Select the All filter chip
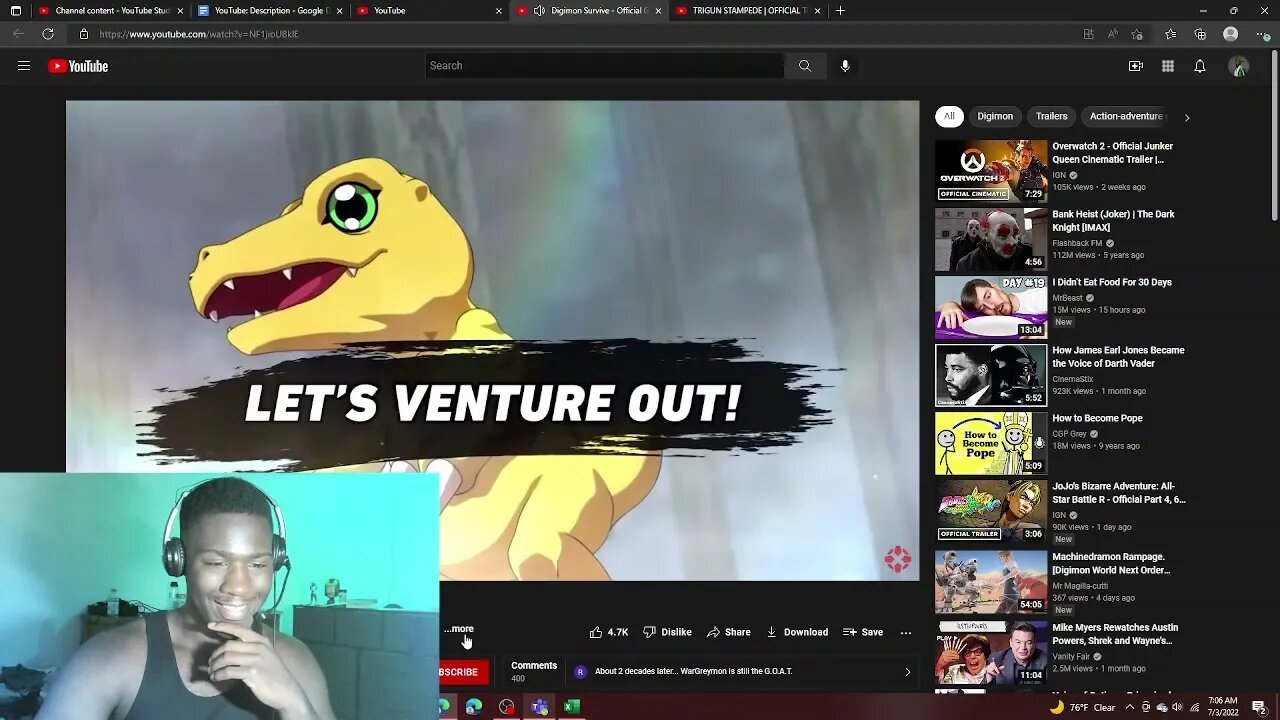The height and width of the screenshot is (720, 1280). pyautogui.click(x=949, y=116)
